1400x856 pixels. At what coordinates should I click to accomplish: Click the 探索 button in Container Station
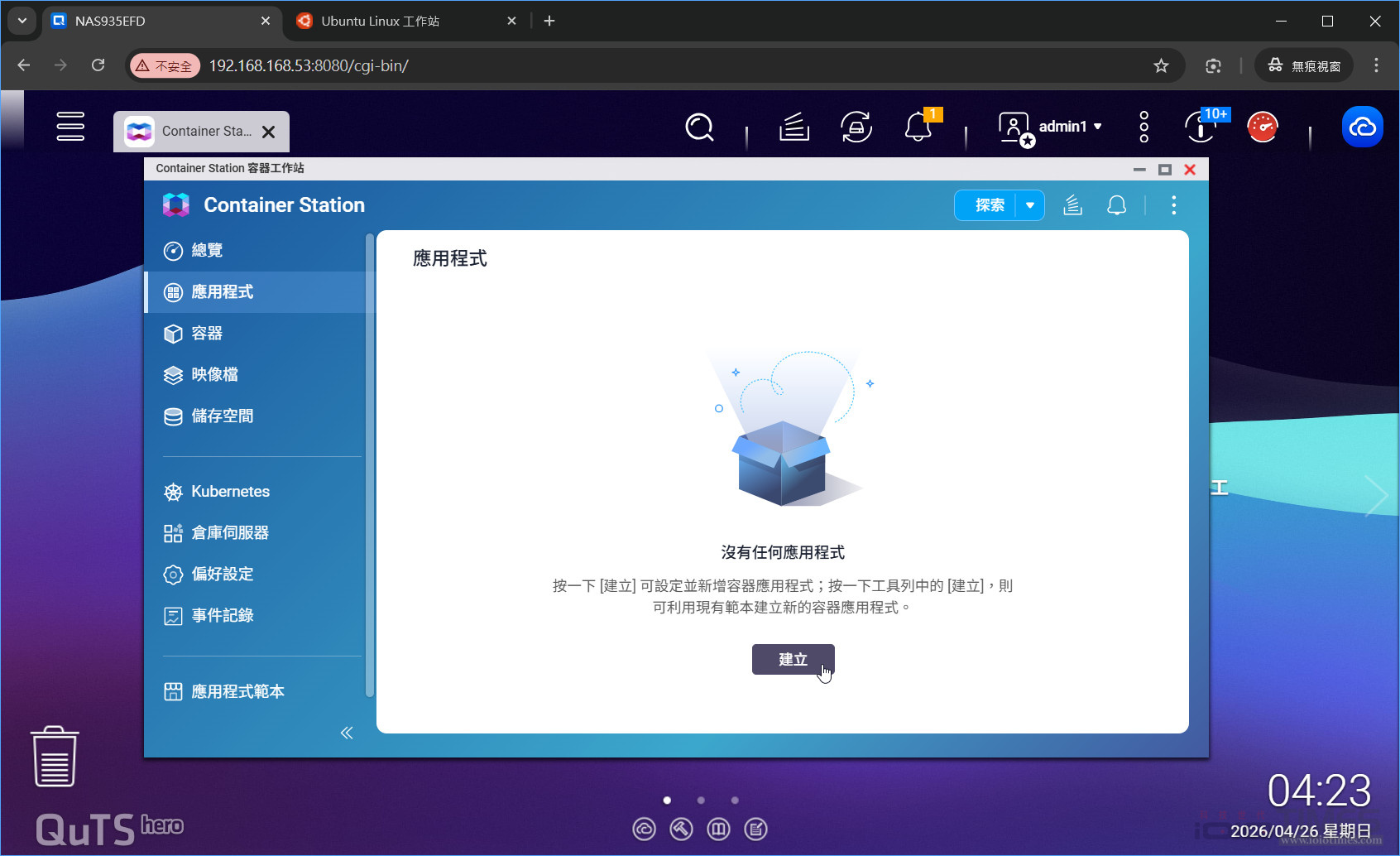click(990, 204)
